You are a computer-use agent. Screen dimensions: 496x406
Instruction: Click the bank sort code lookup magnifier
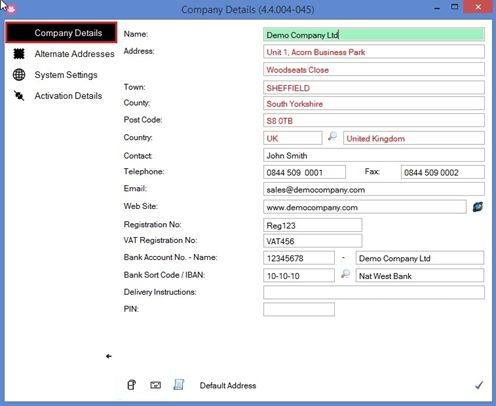click(345, 274)
